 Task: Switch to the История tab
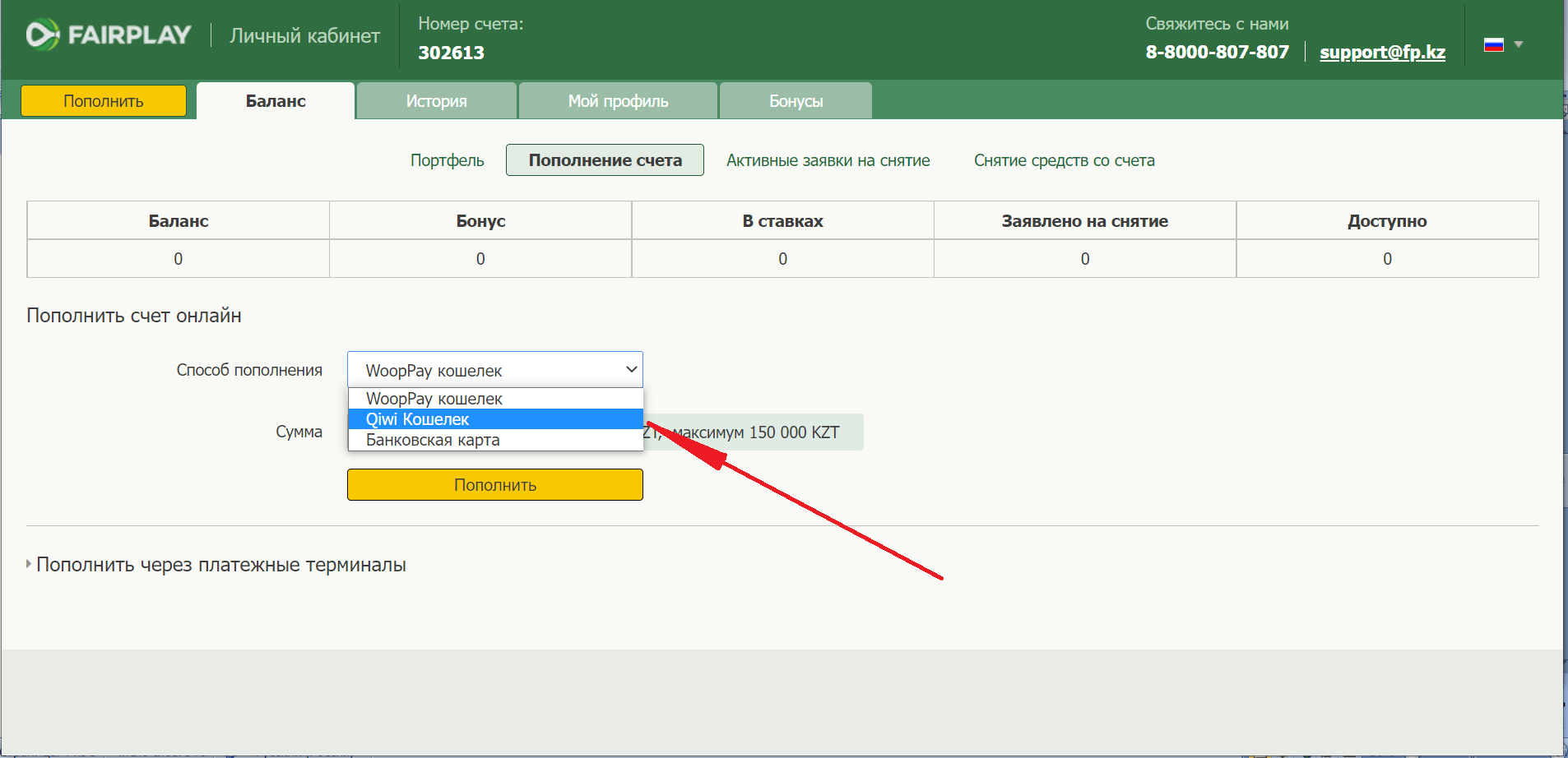pyautogui.click(x=437, y=101)
